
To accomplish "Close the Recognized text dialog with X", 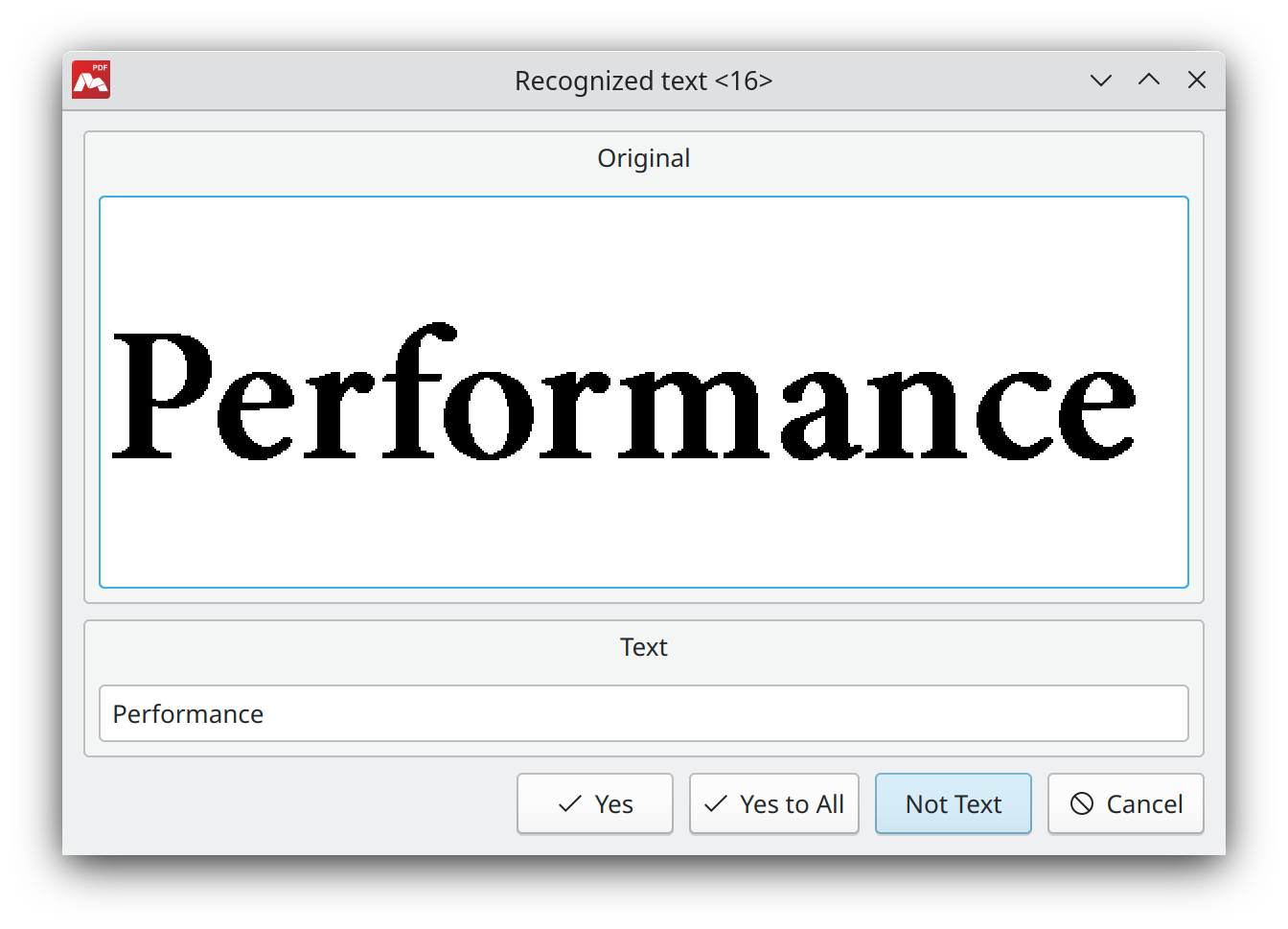I will click(x=1197, y=80).
